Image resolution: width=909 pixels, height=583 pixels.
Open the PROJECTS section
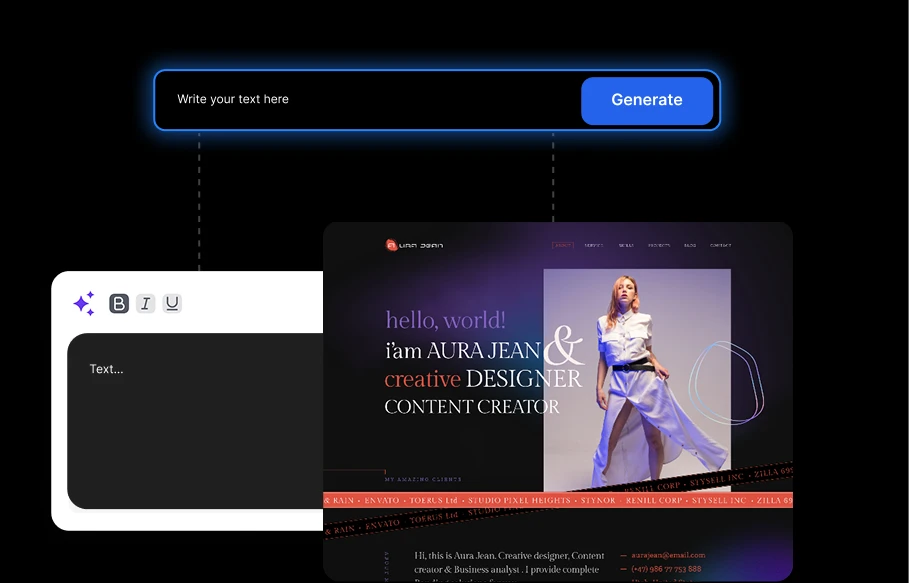659,245
